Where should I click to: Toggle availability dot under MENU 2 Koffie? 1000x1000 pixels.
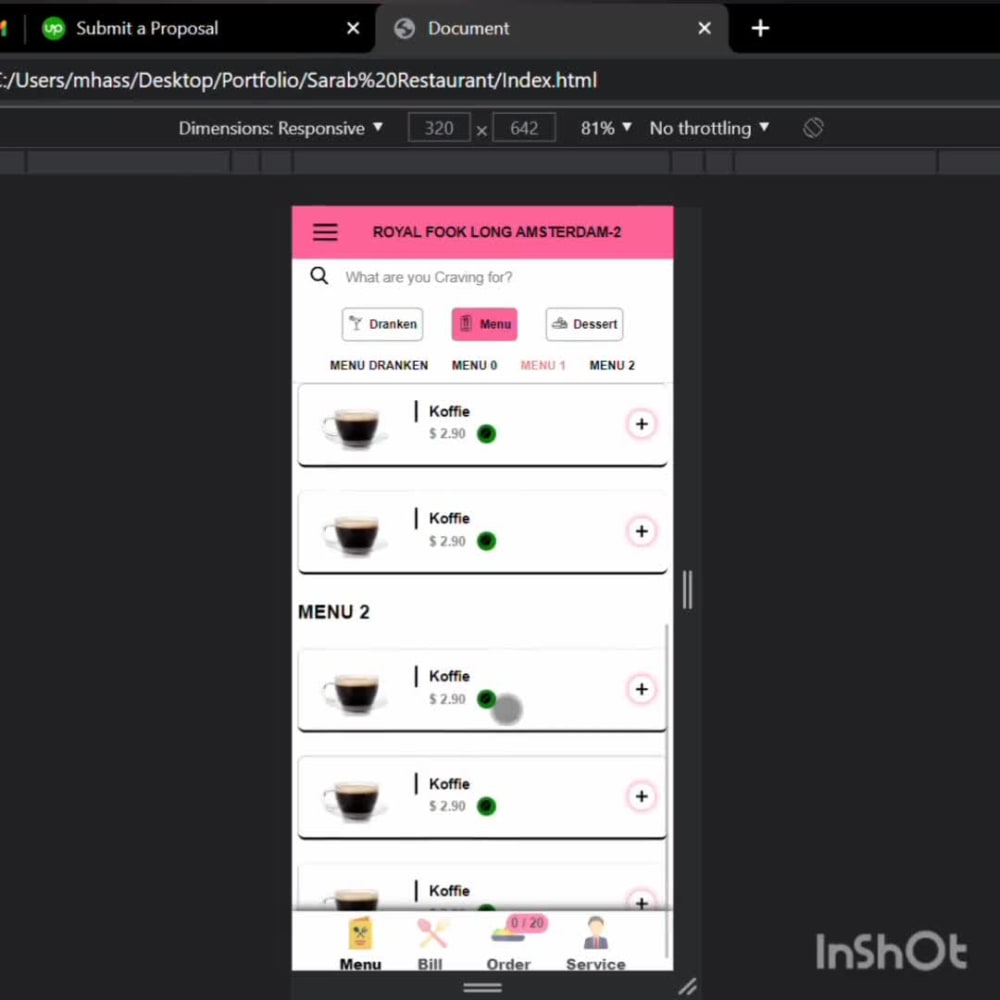(x=487, y=699)
